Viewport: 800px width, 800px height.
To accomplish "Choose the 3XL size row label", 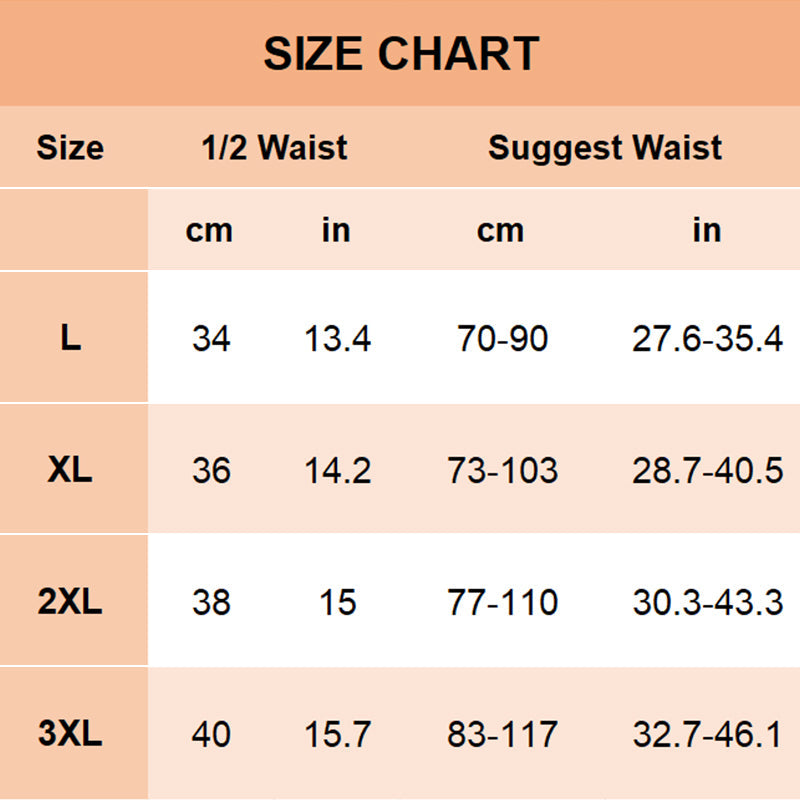I will pyautogui.click(x=70, y=735).
